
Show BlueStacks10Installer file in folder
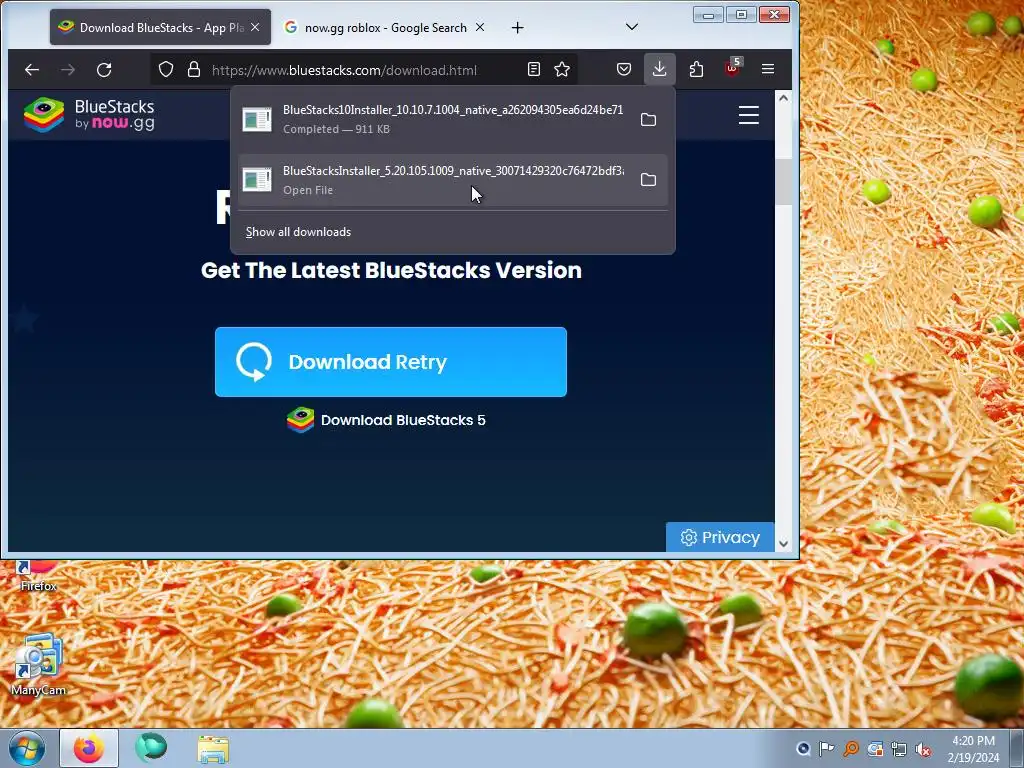pos(648,120)
